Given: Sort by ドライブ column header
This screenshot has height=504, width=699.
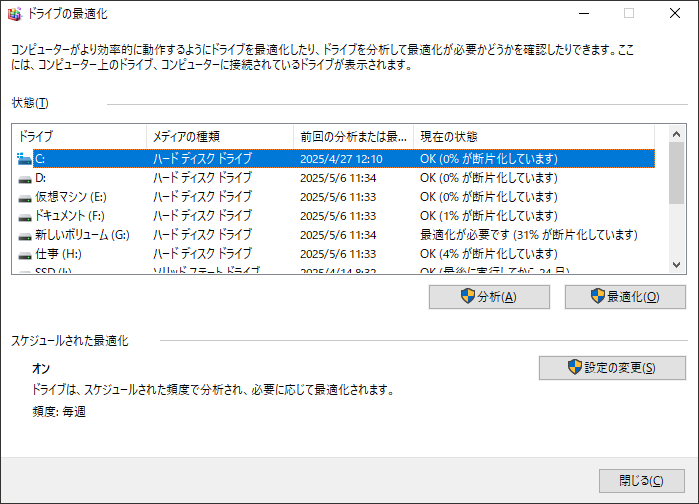Looking at the screenshot, I should [x=79, y=136].
